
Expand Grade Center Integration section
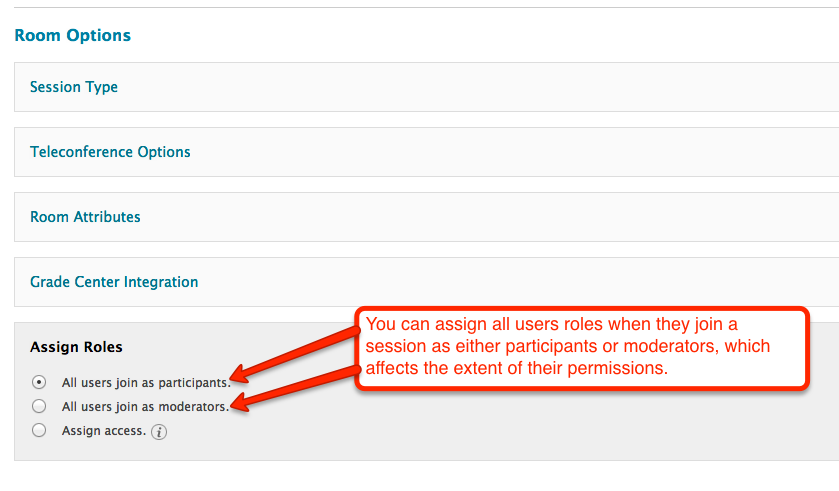[426, 282]
